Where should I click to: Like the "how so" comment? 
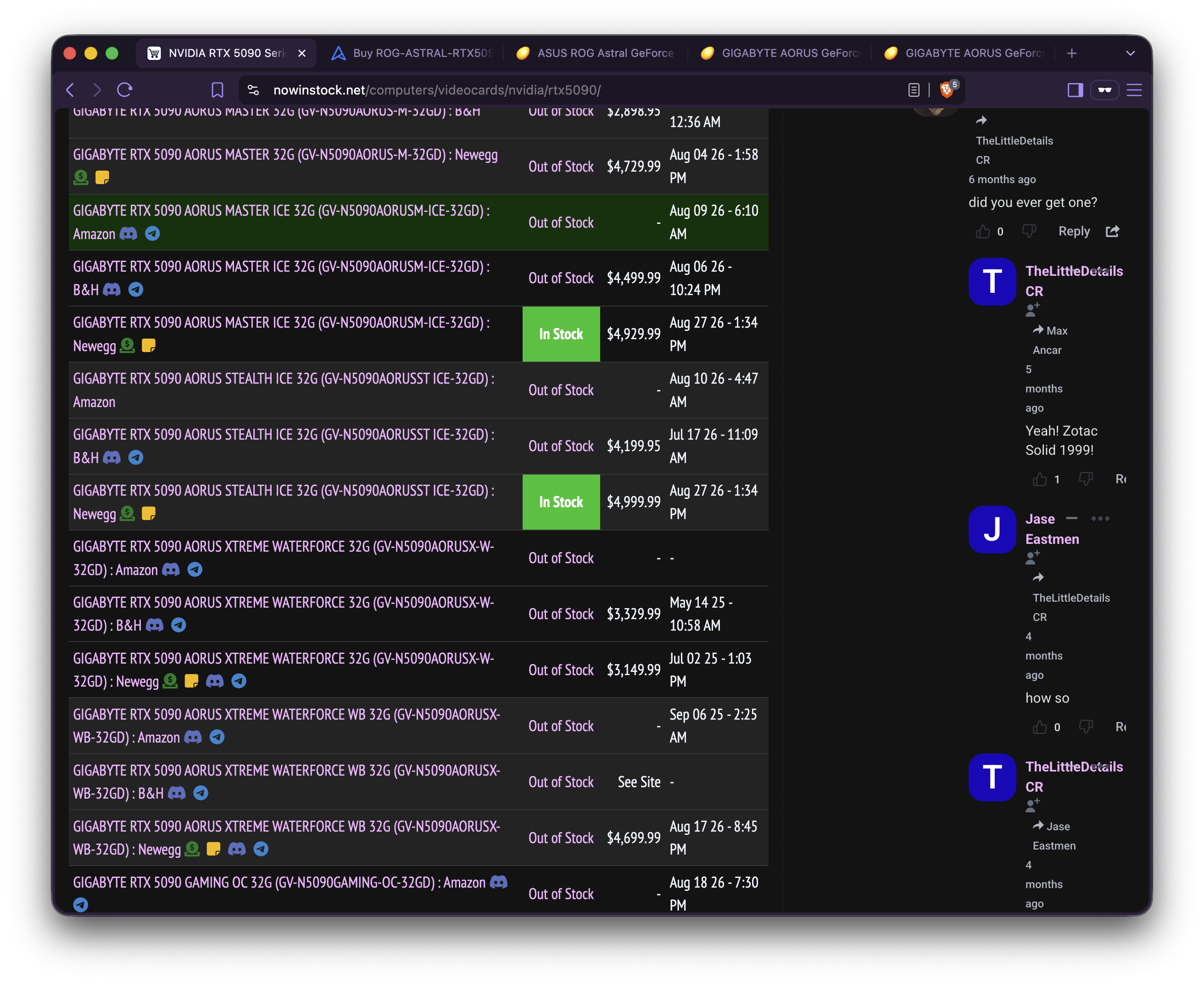click(1040, 727)
